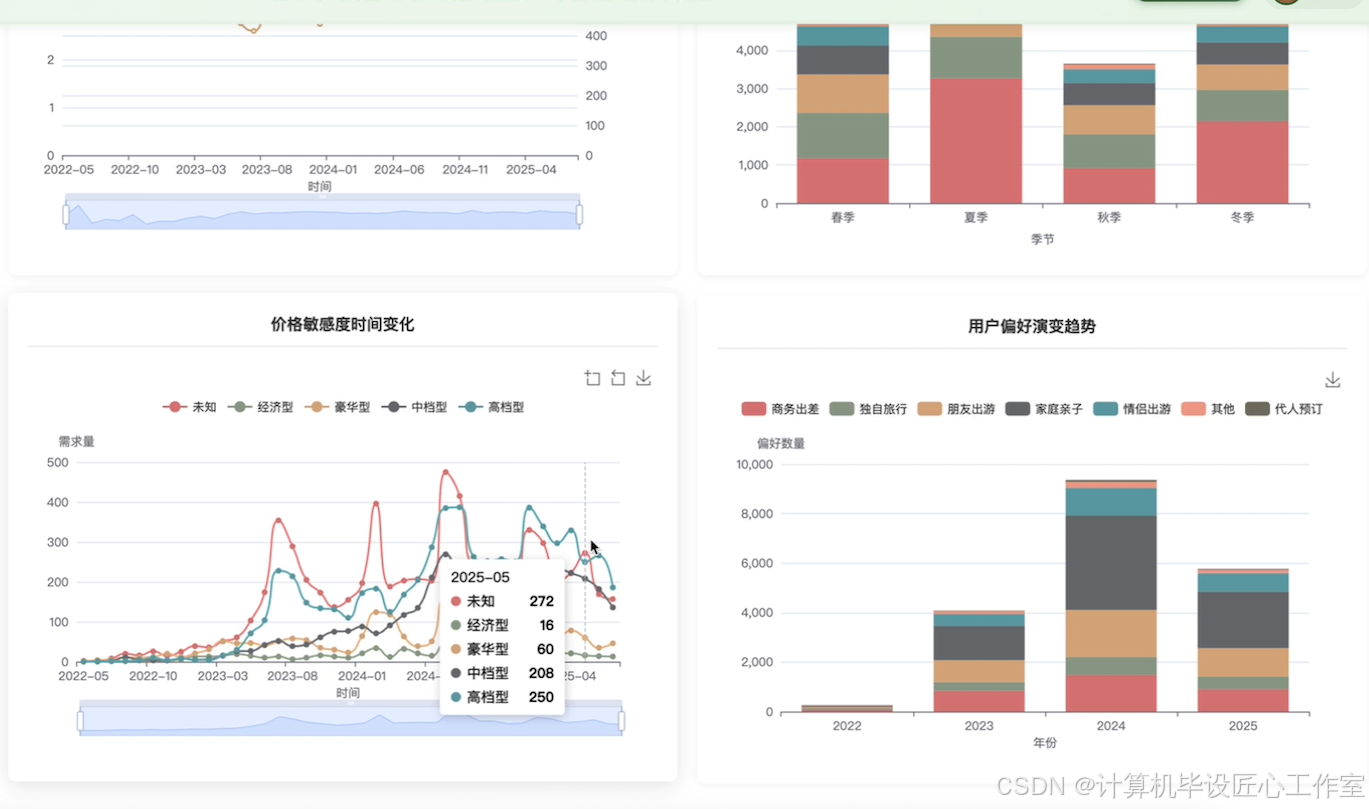
Task: Save the 用户偏好演变趋势 chart as image
Action: coord(1332,380)
